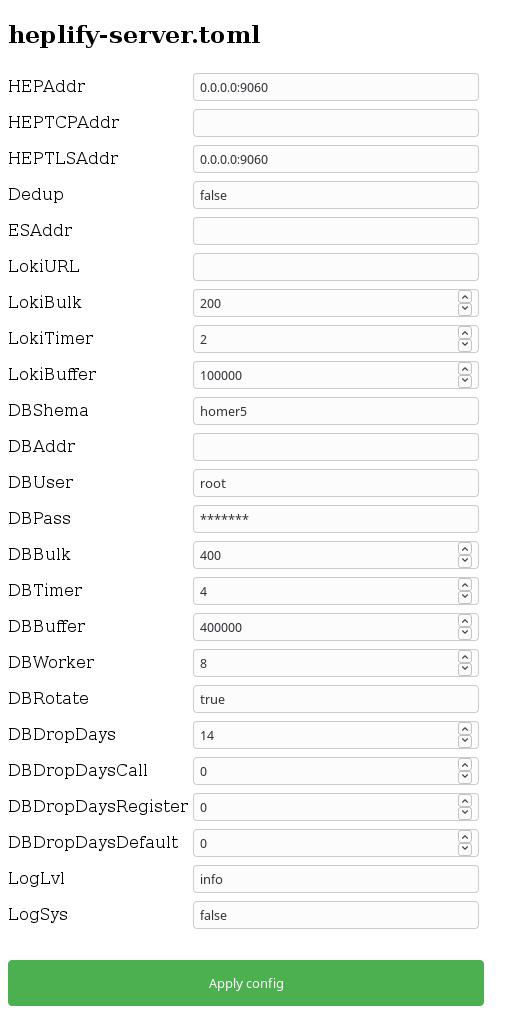Select the Dedup field showing false

pos(336,195)
